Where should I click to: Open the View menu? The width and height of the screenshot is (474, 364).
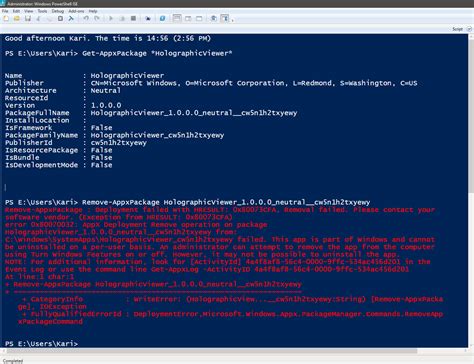pos(29,11)
